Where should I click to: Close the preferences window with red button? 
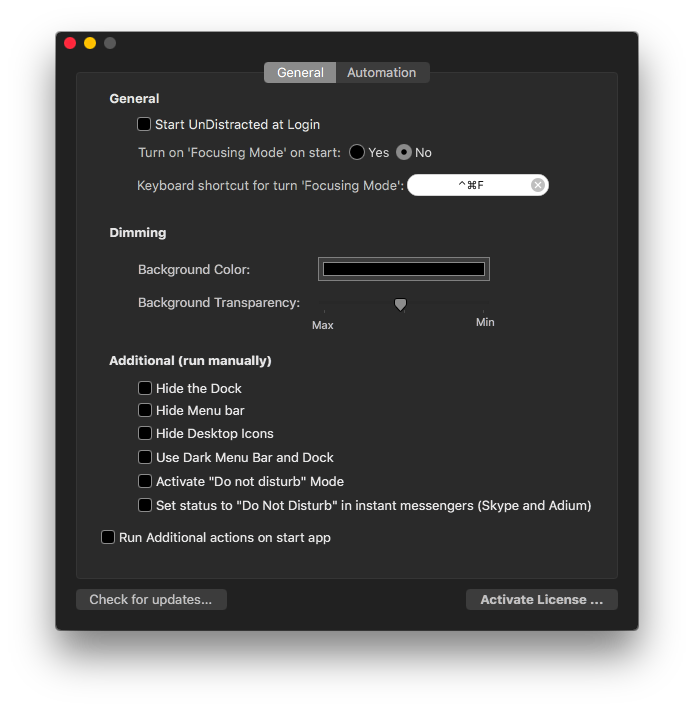pyautogui.click(x=70, y=43)
